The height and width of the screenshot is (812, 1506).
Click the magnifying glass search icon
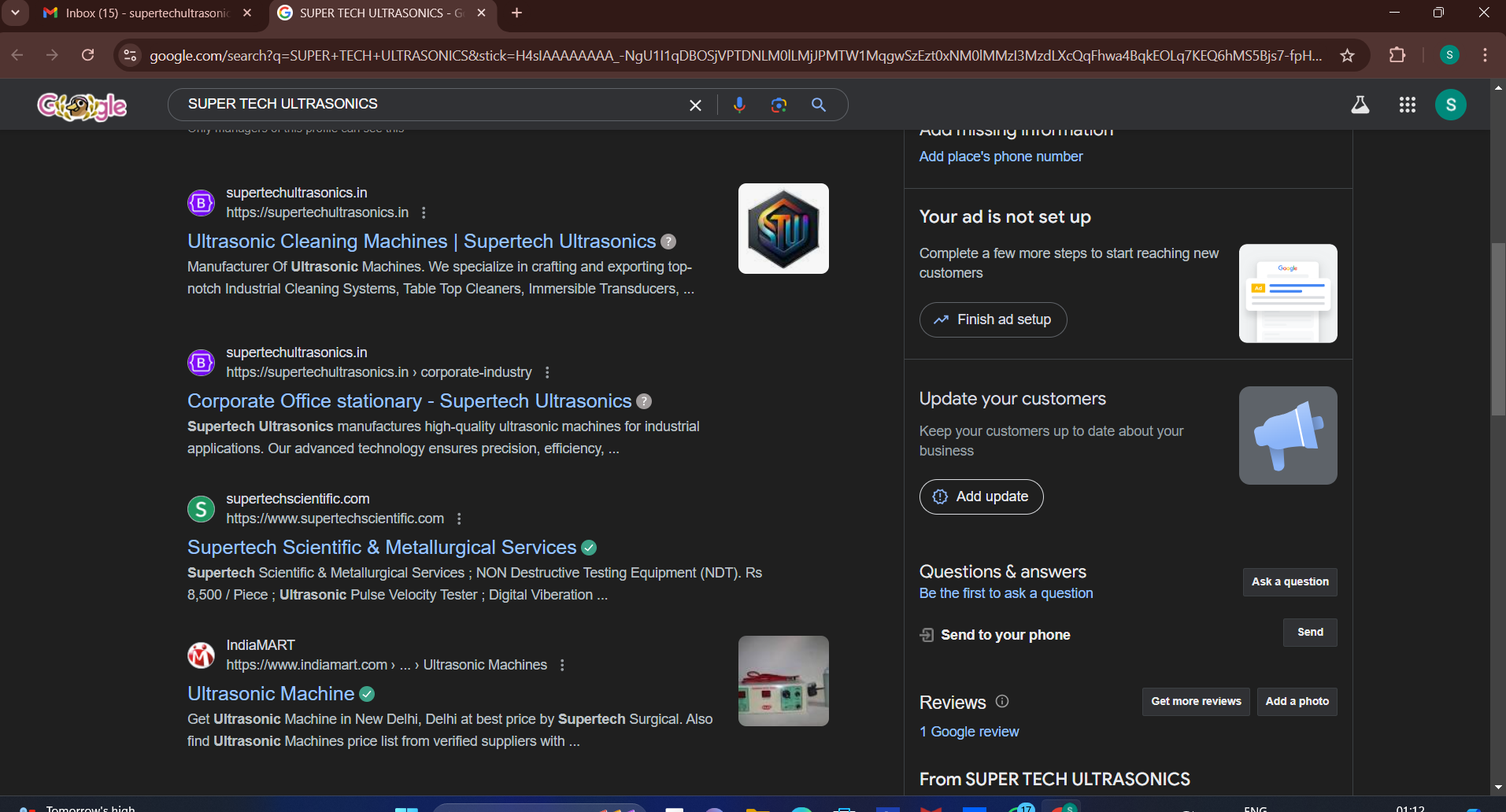[x=819, y=105]
